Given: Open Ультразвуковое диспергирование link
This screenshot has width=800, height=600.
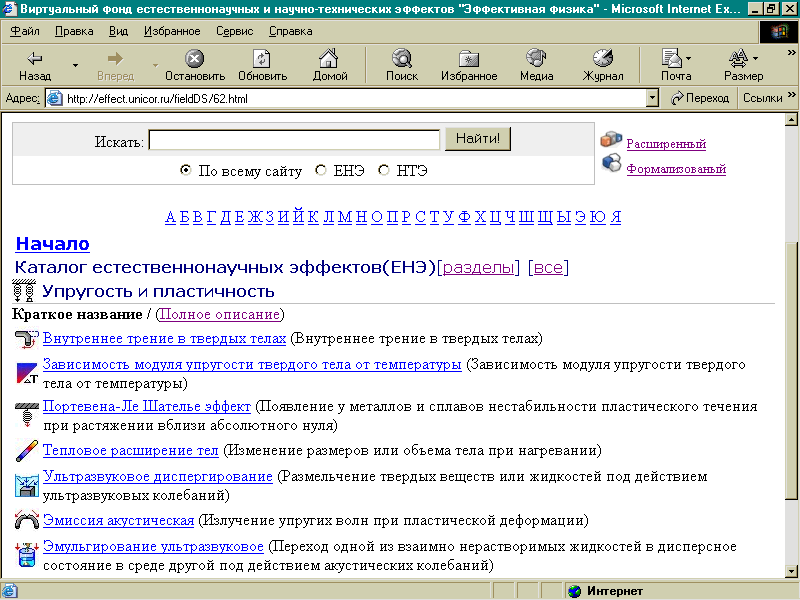Looking at the screenshot, I should (x=158, y=477).
